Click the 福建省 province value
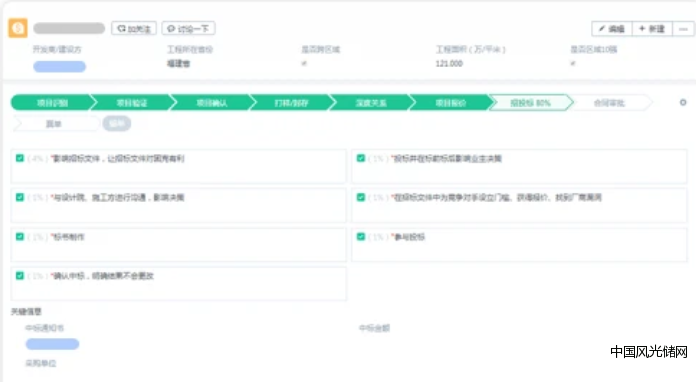This screenshot has height=382, width=696. [178, 63]
